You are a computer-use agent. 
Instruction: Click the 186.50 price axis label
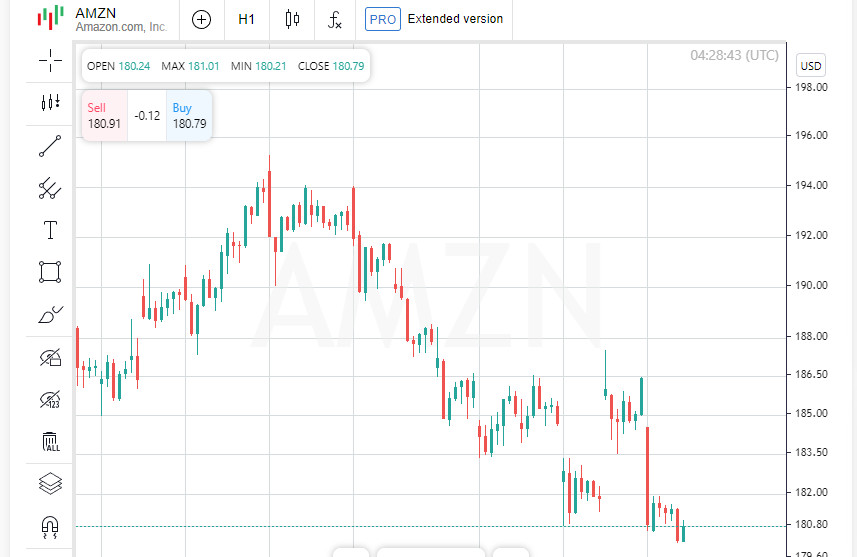tap(811, 374)
